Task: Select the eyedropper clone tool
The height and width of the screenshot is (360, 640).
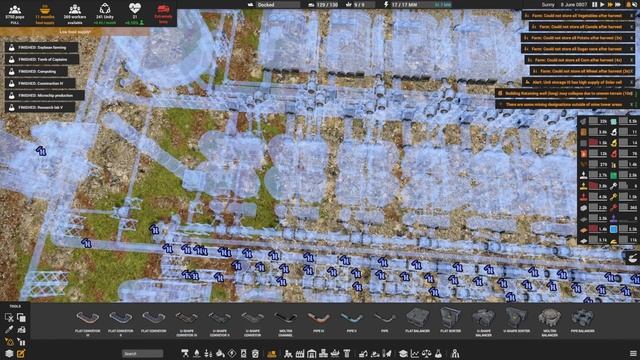Action: point(9,329)
